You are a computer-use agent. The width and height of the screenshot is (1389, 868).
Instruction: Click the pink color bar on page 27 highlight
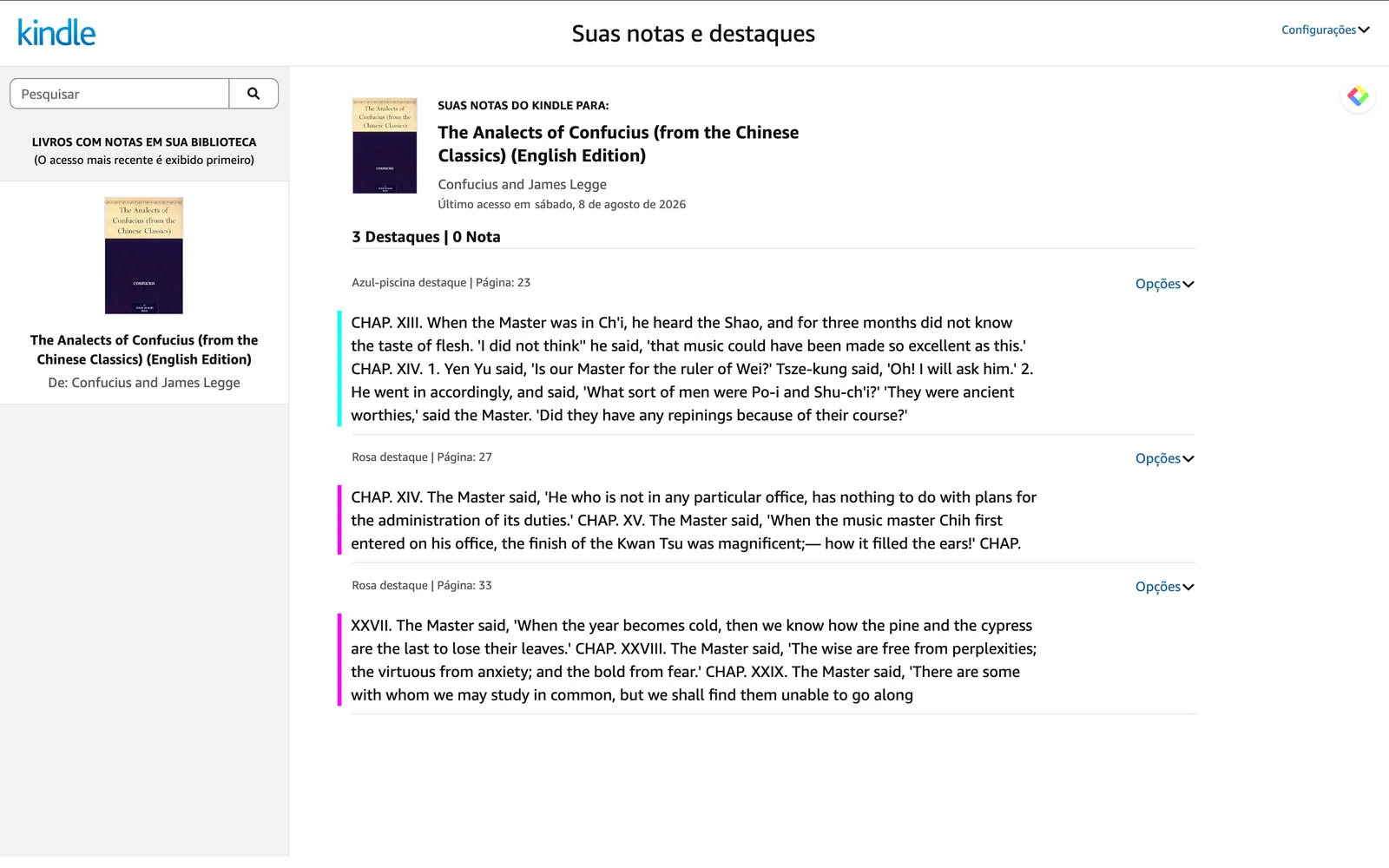click(x=339, y=520)
